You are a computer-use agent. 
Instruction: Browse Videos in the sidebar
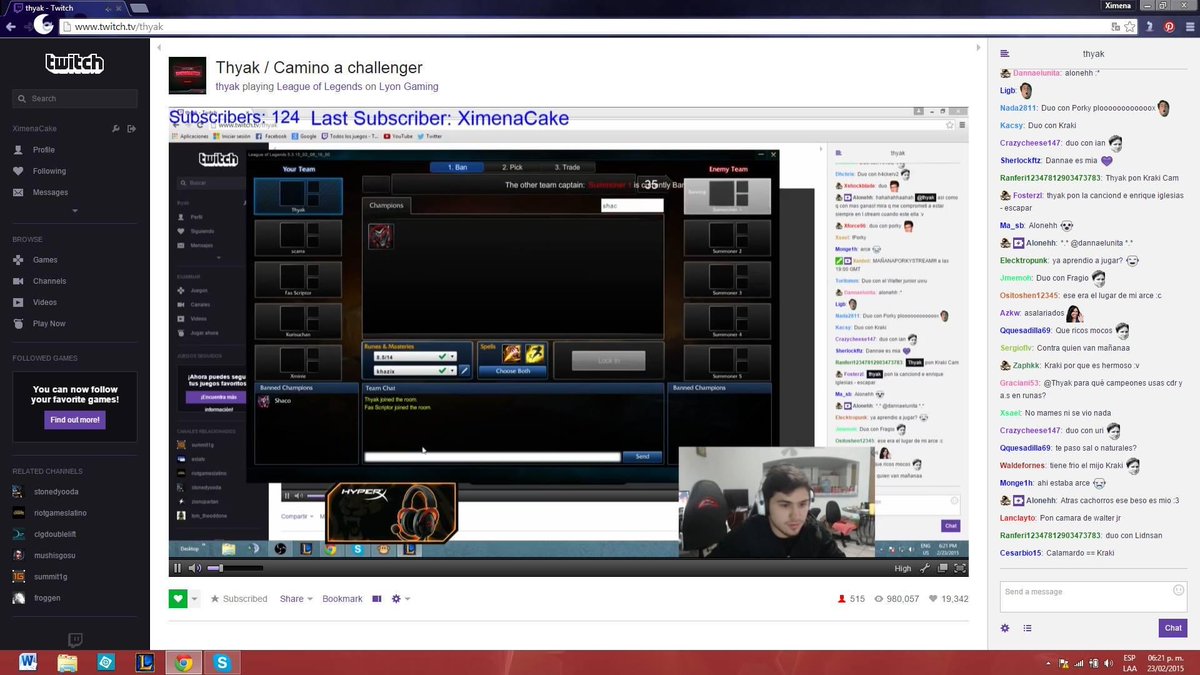45,302
